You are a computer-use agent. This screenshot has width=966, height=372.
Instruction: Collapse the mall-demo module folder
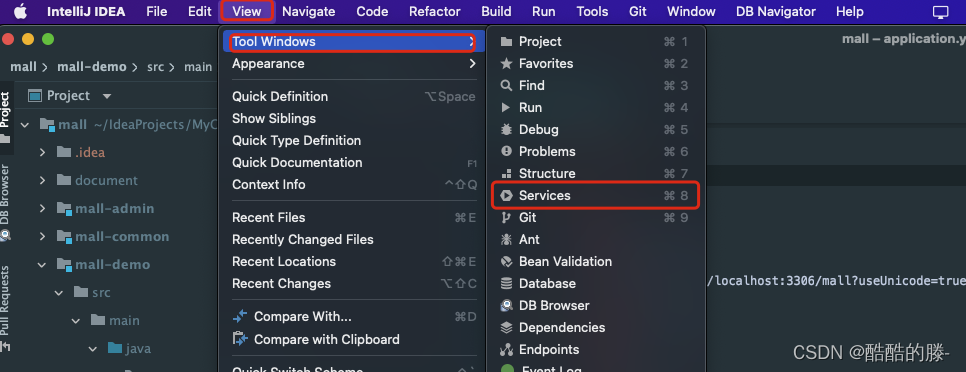[x=42, y=265]
